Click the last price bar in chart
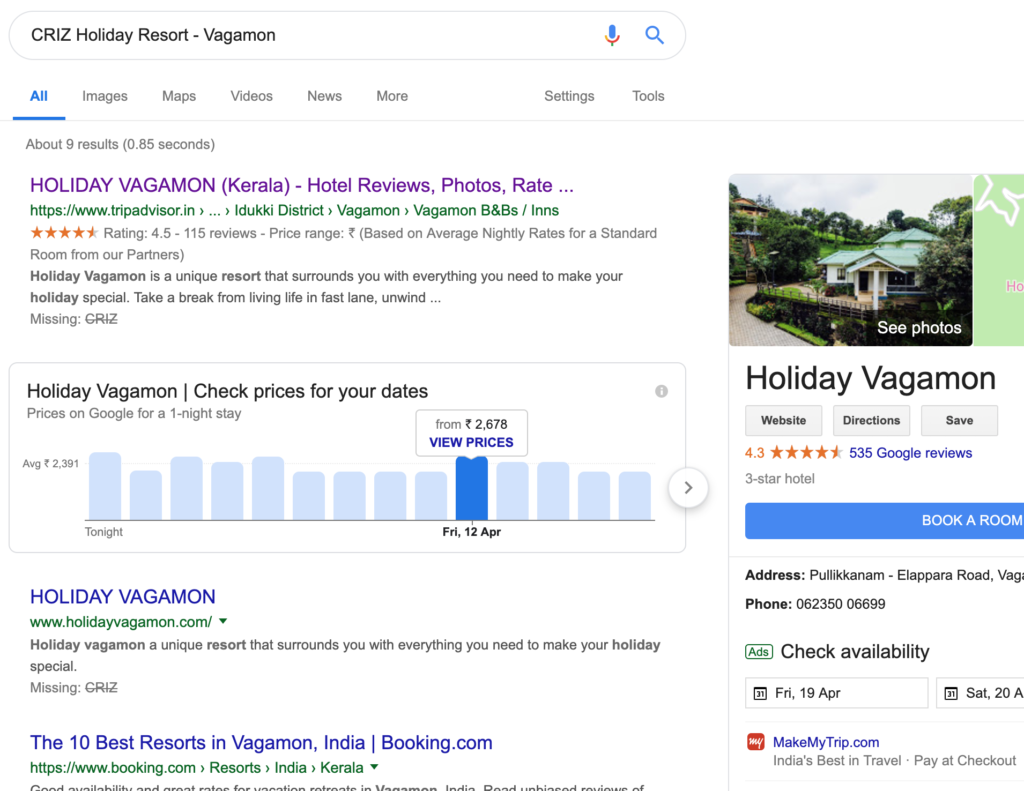The height and width of the screenshot is (791, 1024). [x=635, y=496]
